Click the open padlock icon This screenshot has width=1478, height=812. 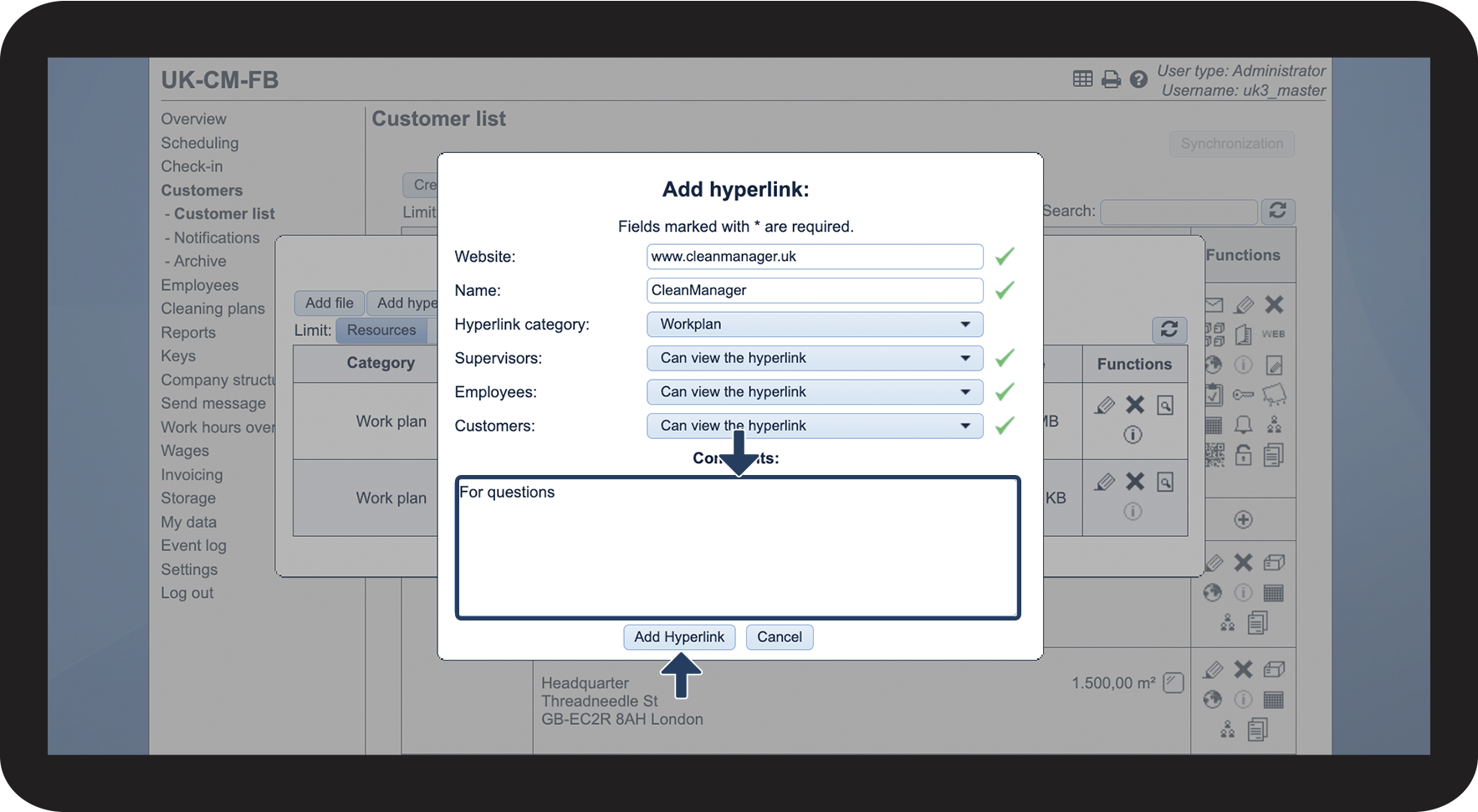(x=1244, y=455)
